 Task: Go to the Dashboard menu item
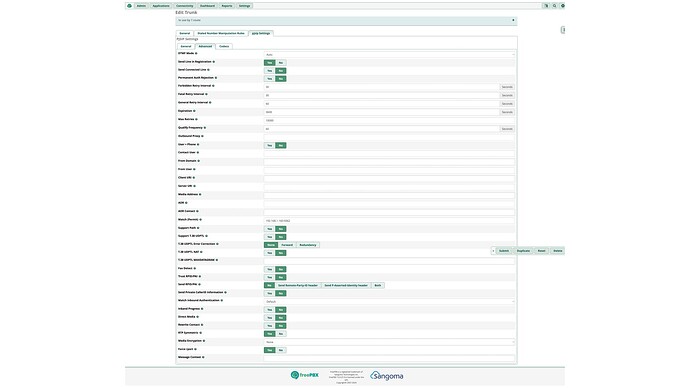click(208, 6)
